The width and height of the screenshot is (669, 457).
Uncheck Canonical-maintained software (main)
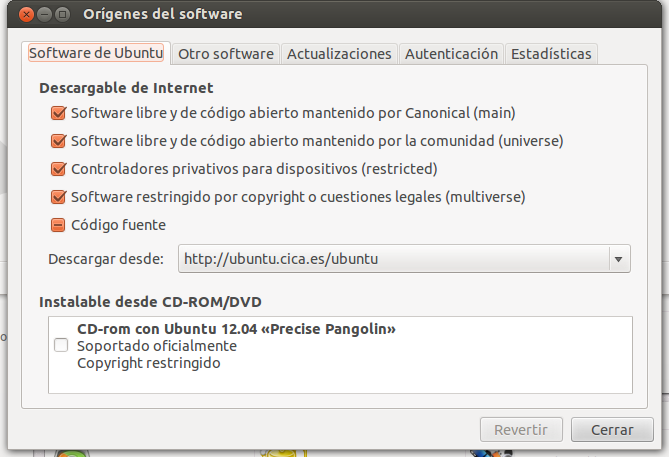pos(58,113)
